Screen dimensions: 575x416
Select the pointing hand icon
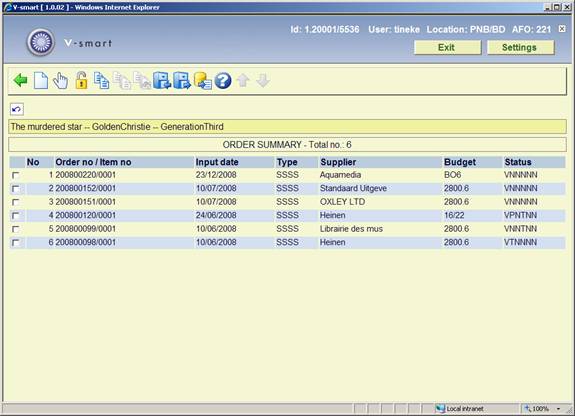(61, 80)
